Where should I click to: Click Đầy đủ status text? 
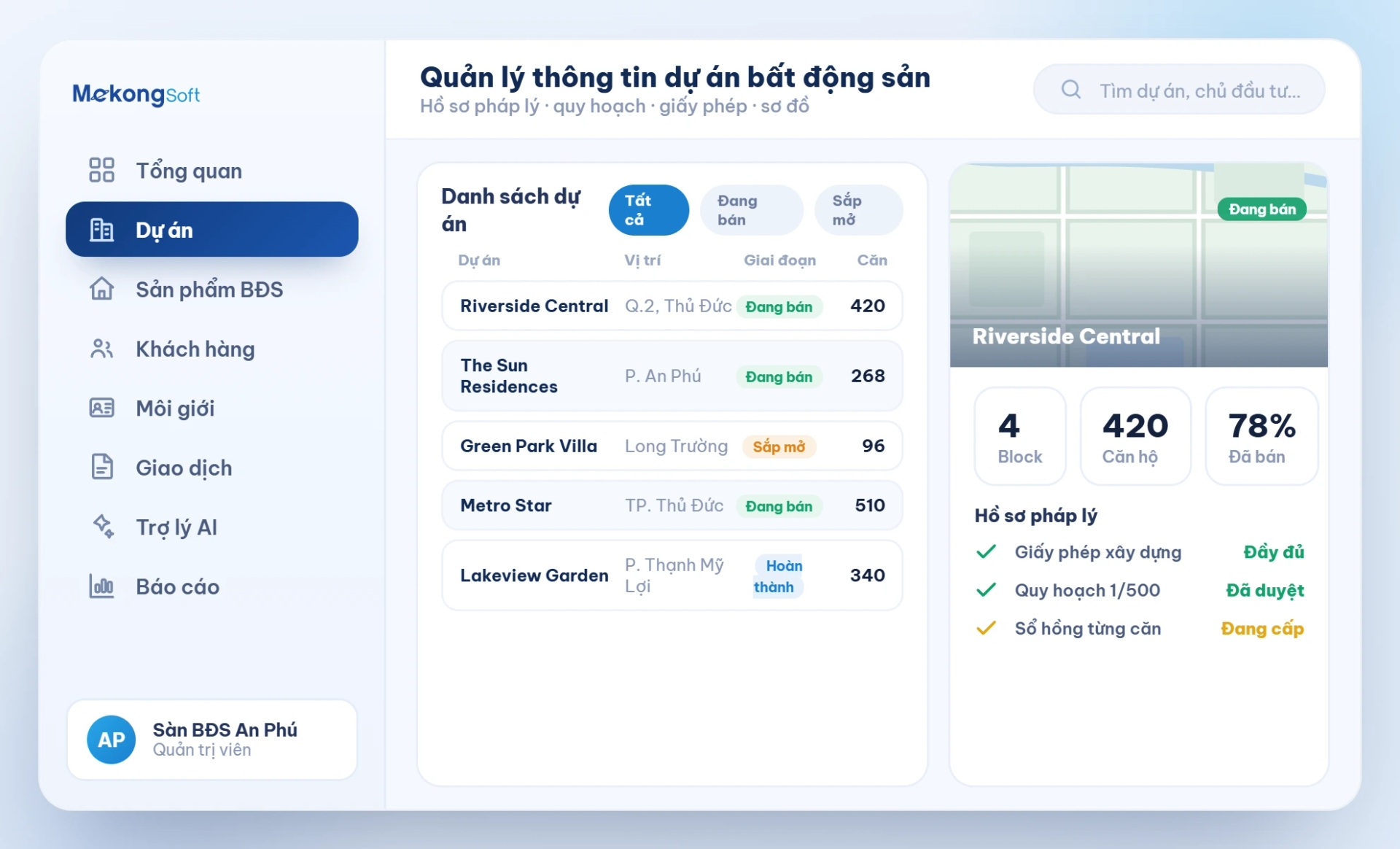click(1273, 552)
